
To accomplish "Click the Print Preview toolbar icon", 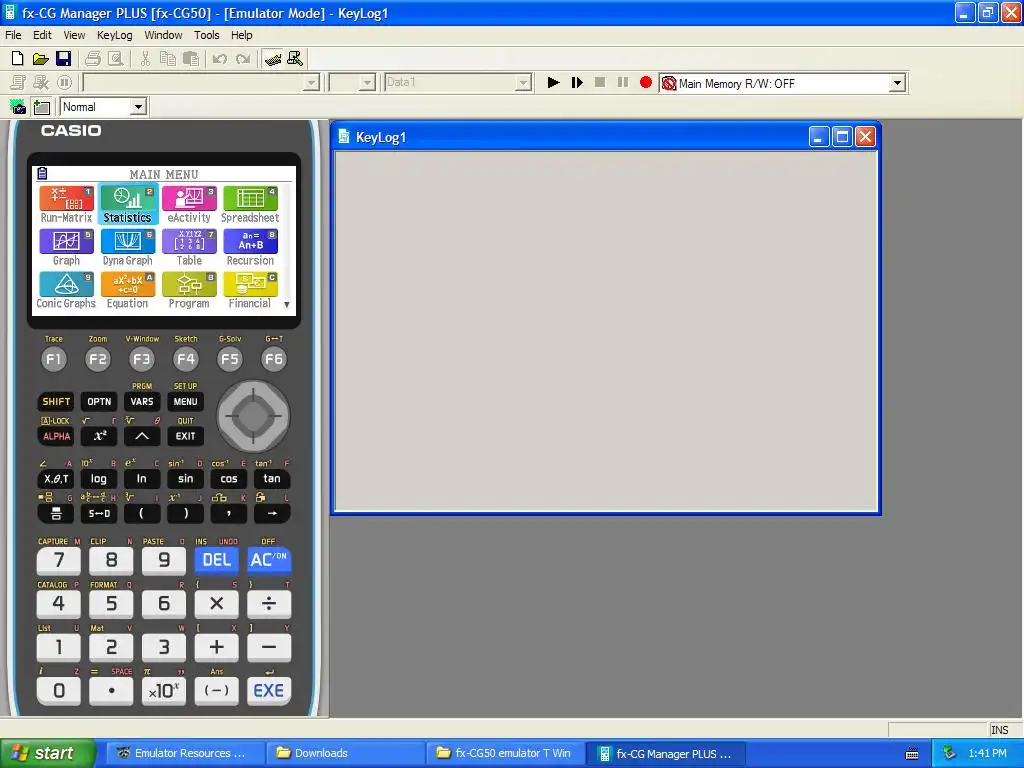I will pos(116,59).
